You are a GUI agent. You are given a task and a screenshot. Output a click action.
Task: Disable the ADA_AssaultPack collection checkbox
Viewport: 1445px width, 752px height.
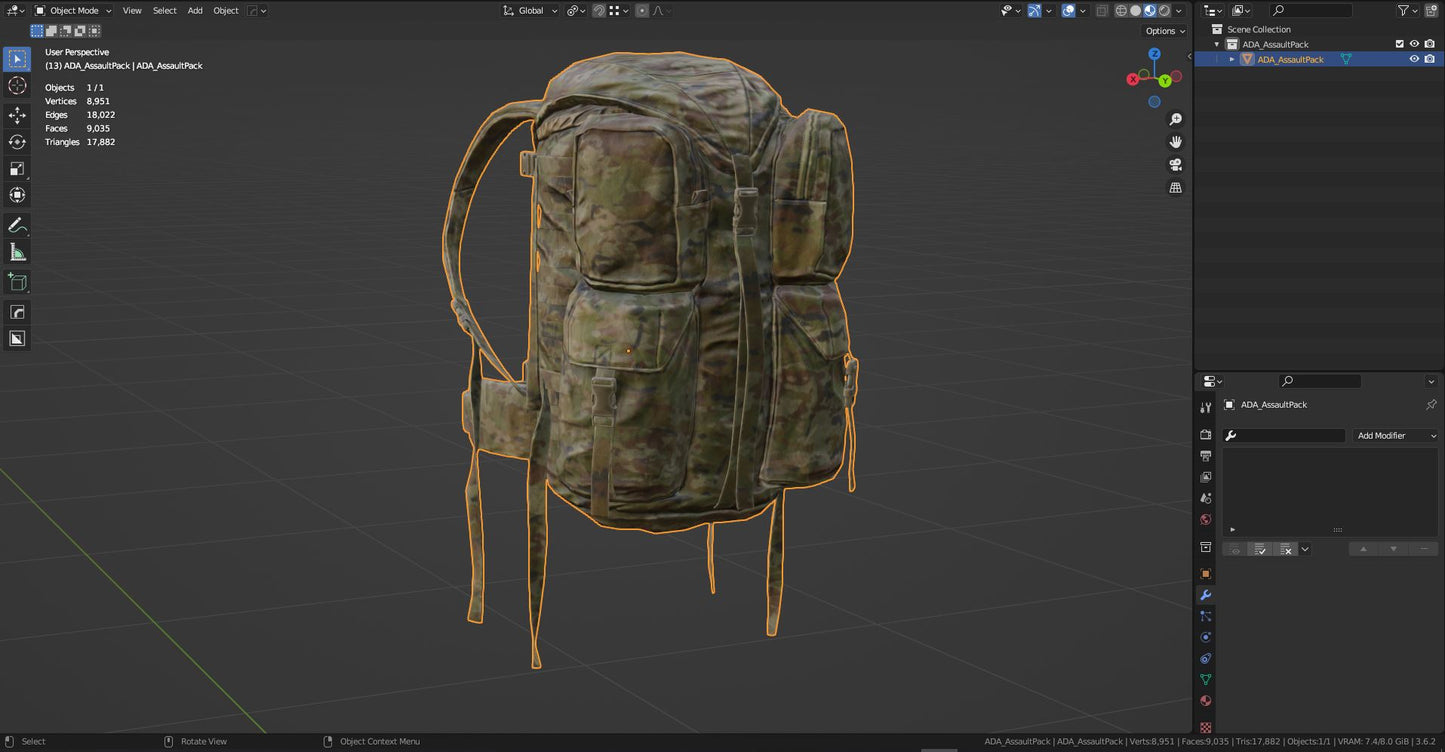tap(1400, 44)
